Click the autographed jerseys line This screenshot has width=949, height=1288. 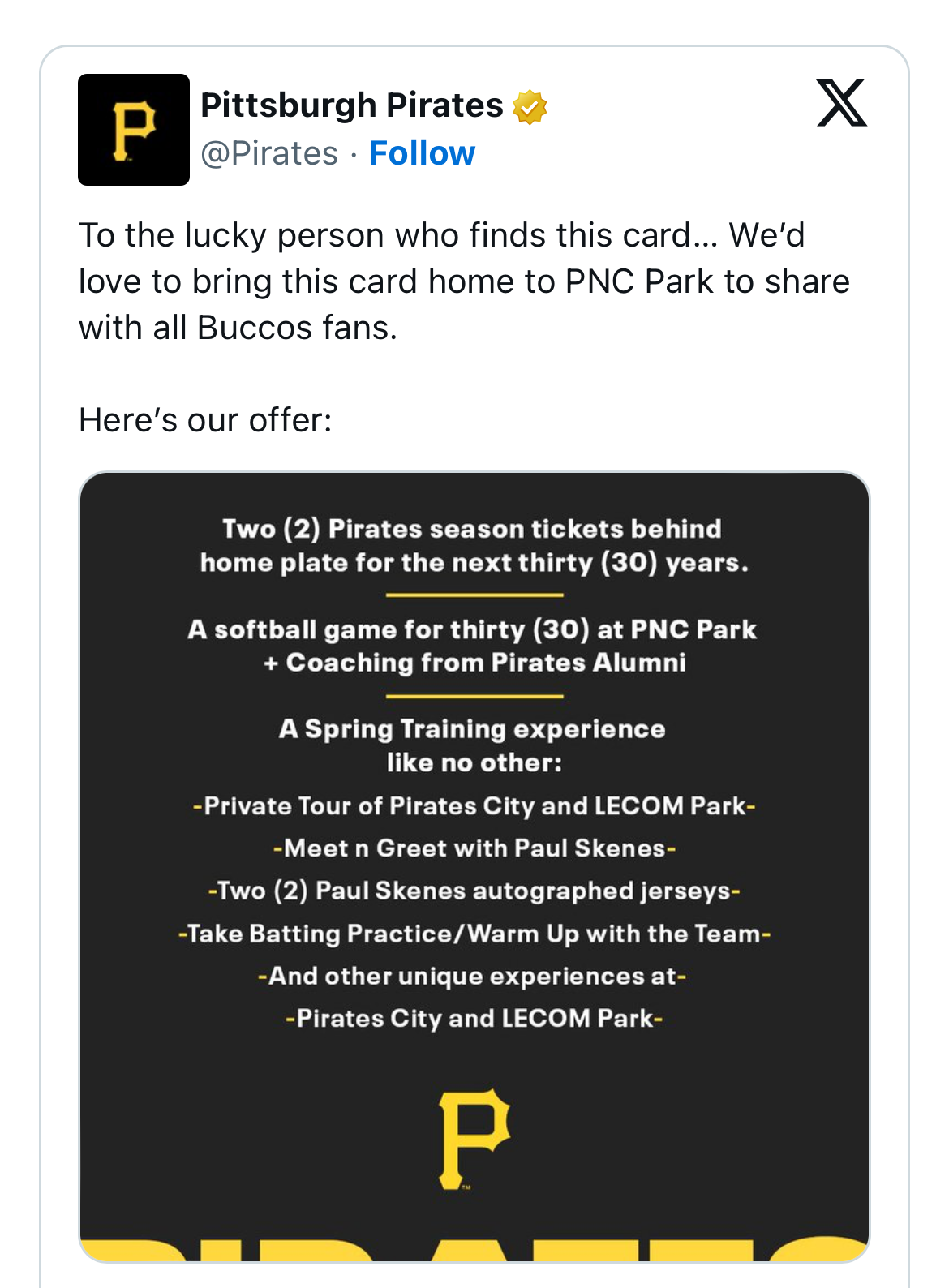(474, 891)
